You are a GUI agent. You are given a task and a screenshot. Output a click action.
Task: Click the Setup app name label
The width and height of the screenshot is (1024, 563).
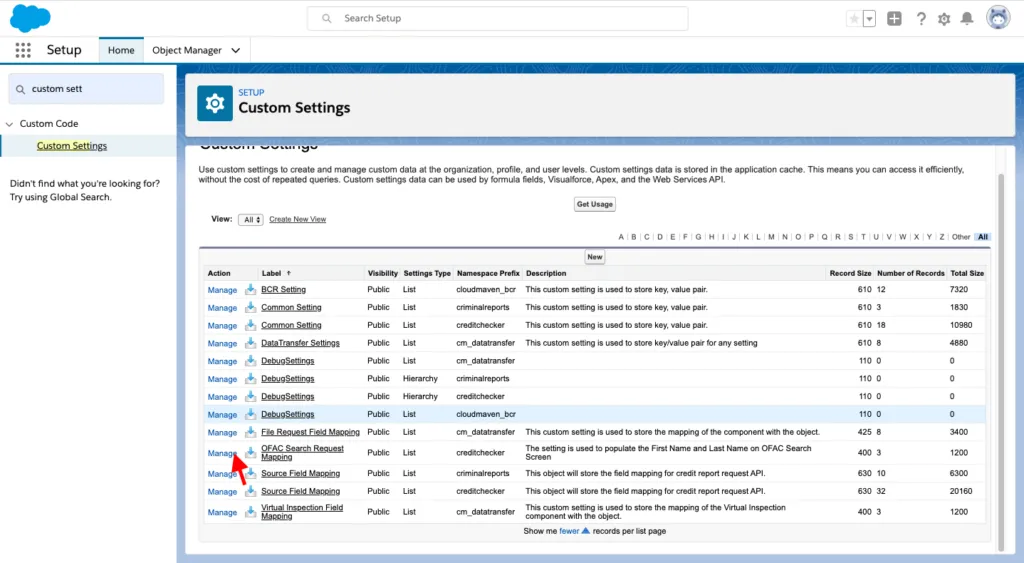[64, 50]
